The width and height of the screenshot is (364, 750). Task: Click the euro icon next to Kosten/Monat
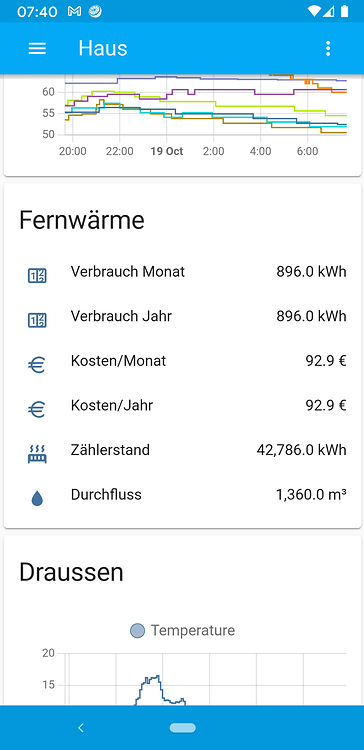point(37,365)
